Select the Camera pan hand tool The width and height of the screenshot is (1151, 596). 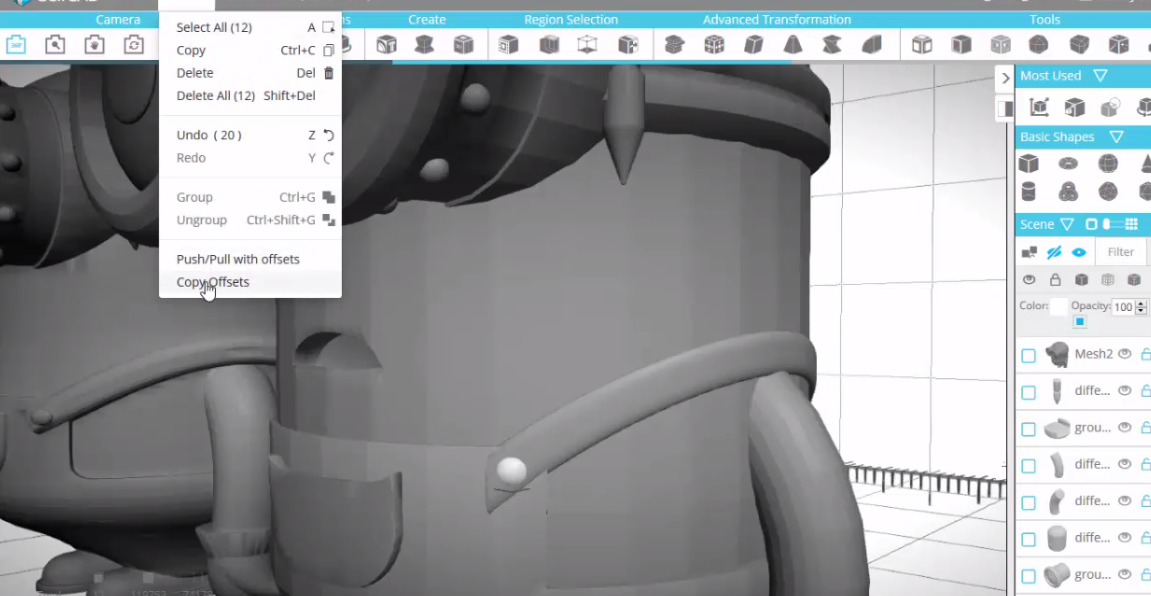point(94,46)
